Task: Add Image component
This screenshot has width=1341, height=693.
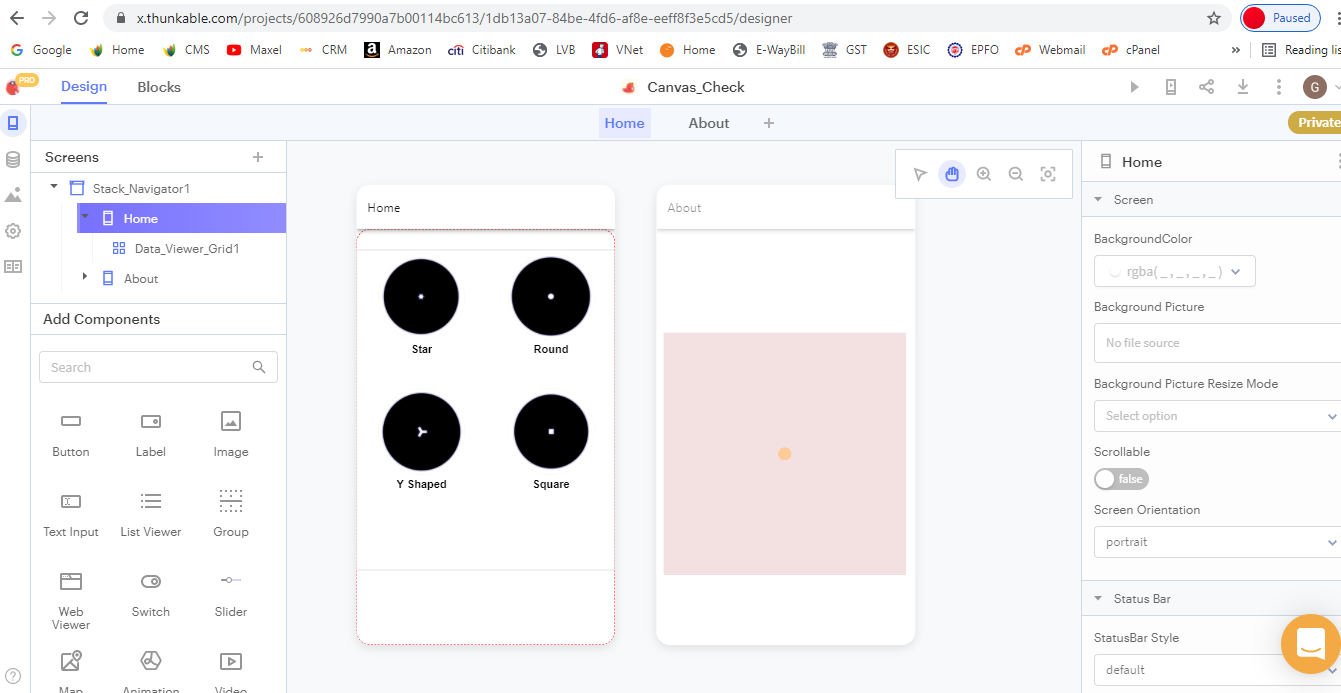Action: coord(231,435)
